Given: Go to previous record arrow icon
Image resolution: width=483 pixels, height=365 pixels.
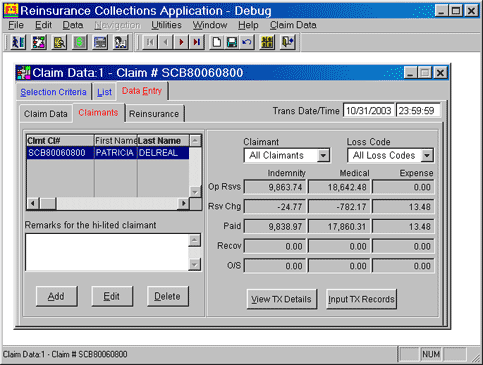Looking at the screenshot, I should pos(166,42).
